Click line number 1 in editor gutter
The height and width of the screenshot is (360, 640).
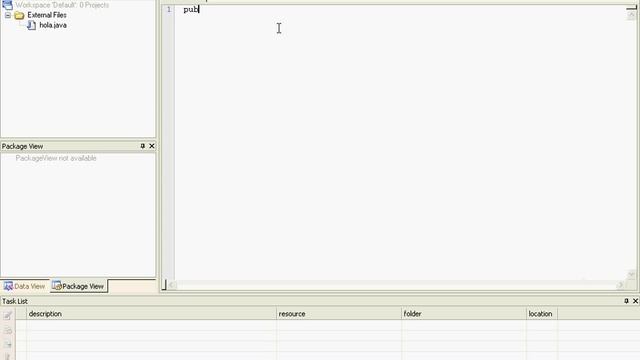click(x=169, y=9)
